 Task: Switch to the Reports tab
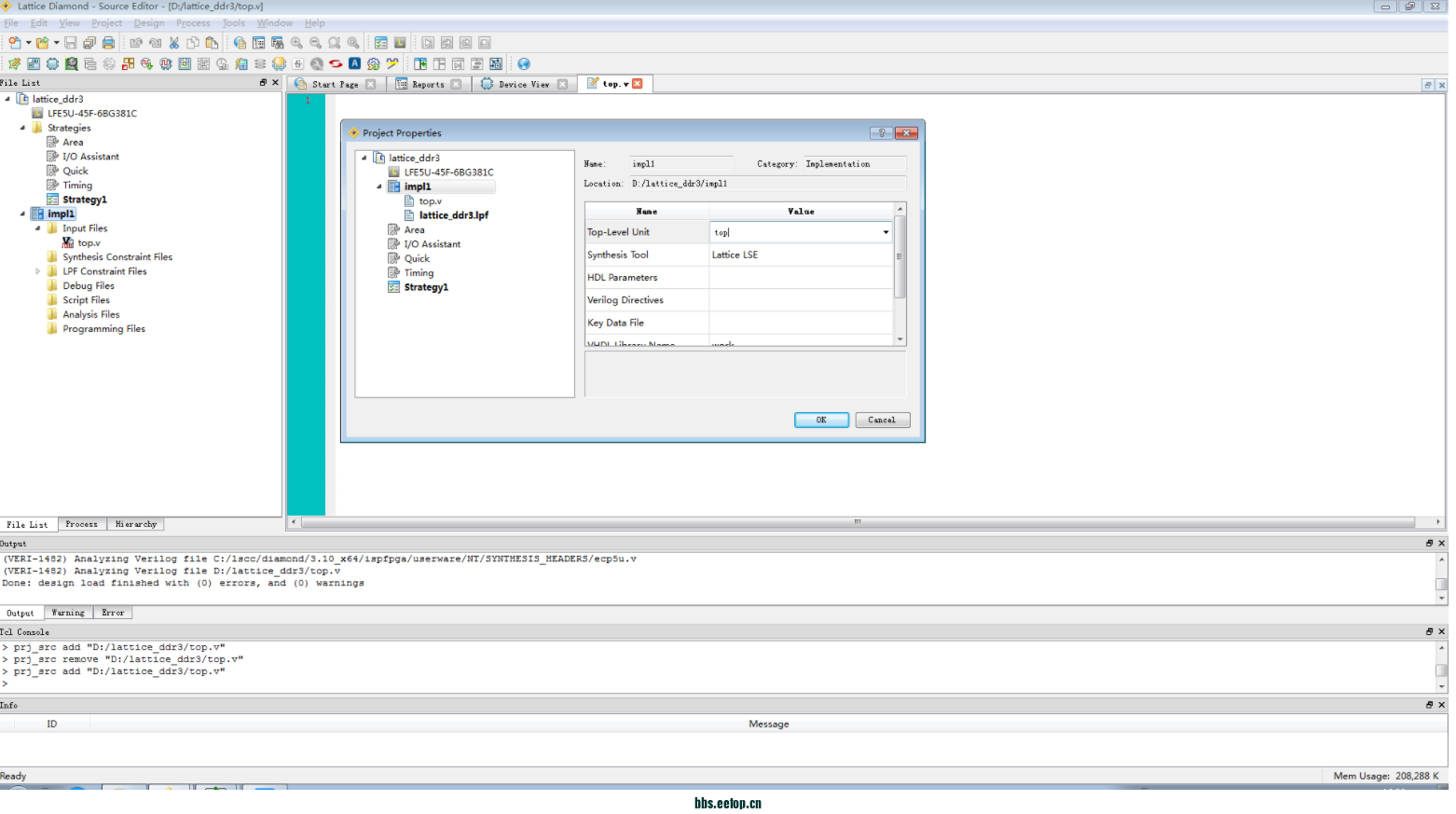(428, 84)
